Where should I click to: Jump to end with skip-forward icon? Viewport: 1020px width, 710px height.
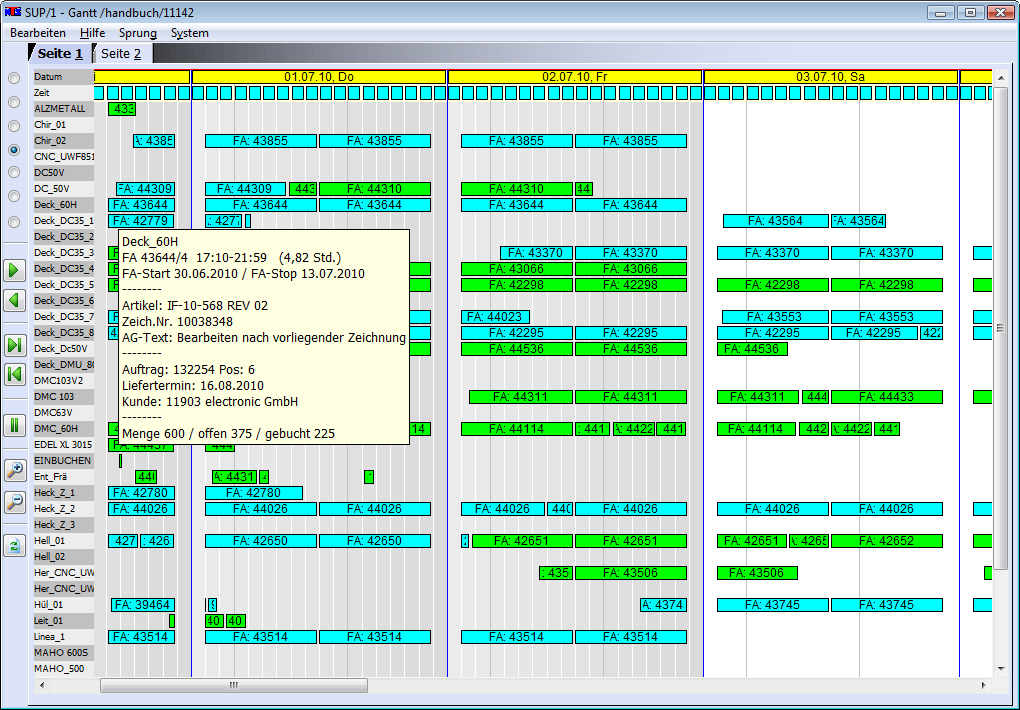pyautogui.click(x=14, y=345)
